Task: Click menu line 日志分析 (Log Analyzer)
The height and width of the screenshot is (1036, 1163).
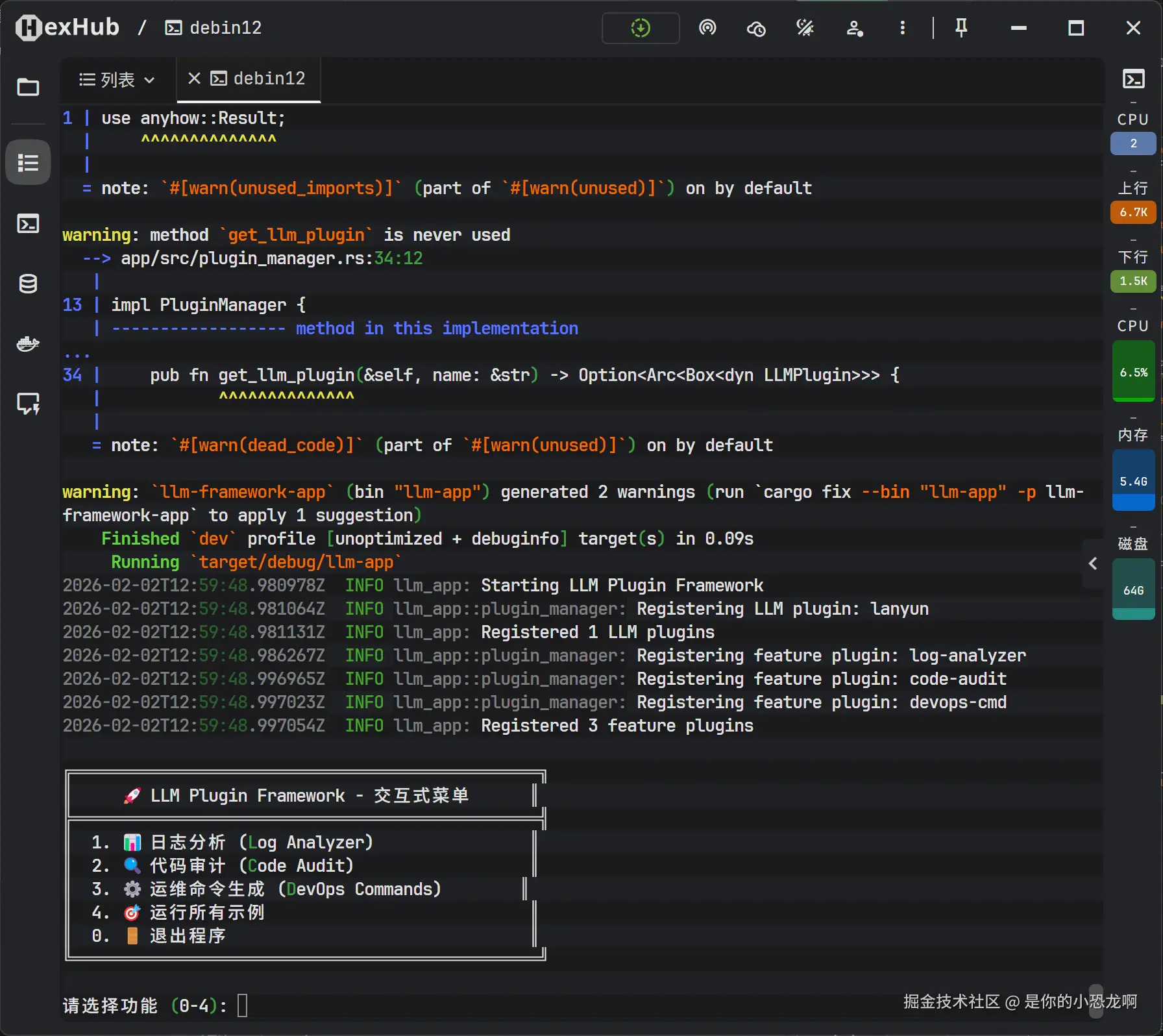Action: [x=232, y=842]
